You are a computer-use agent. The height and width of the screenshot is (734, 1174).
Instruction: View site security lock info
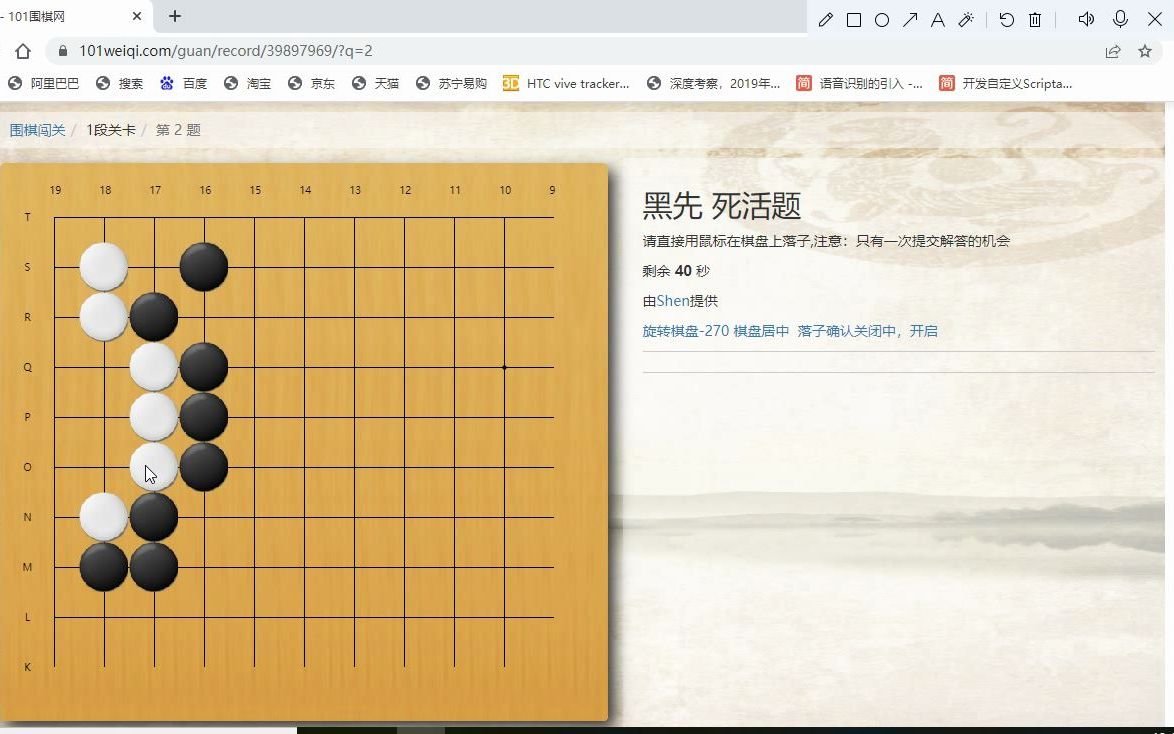(63, 51)
